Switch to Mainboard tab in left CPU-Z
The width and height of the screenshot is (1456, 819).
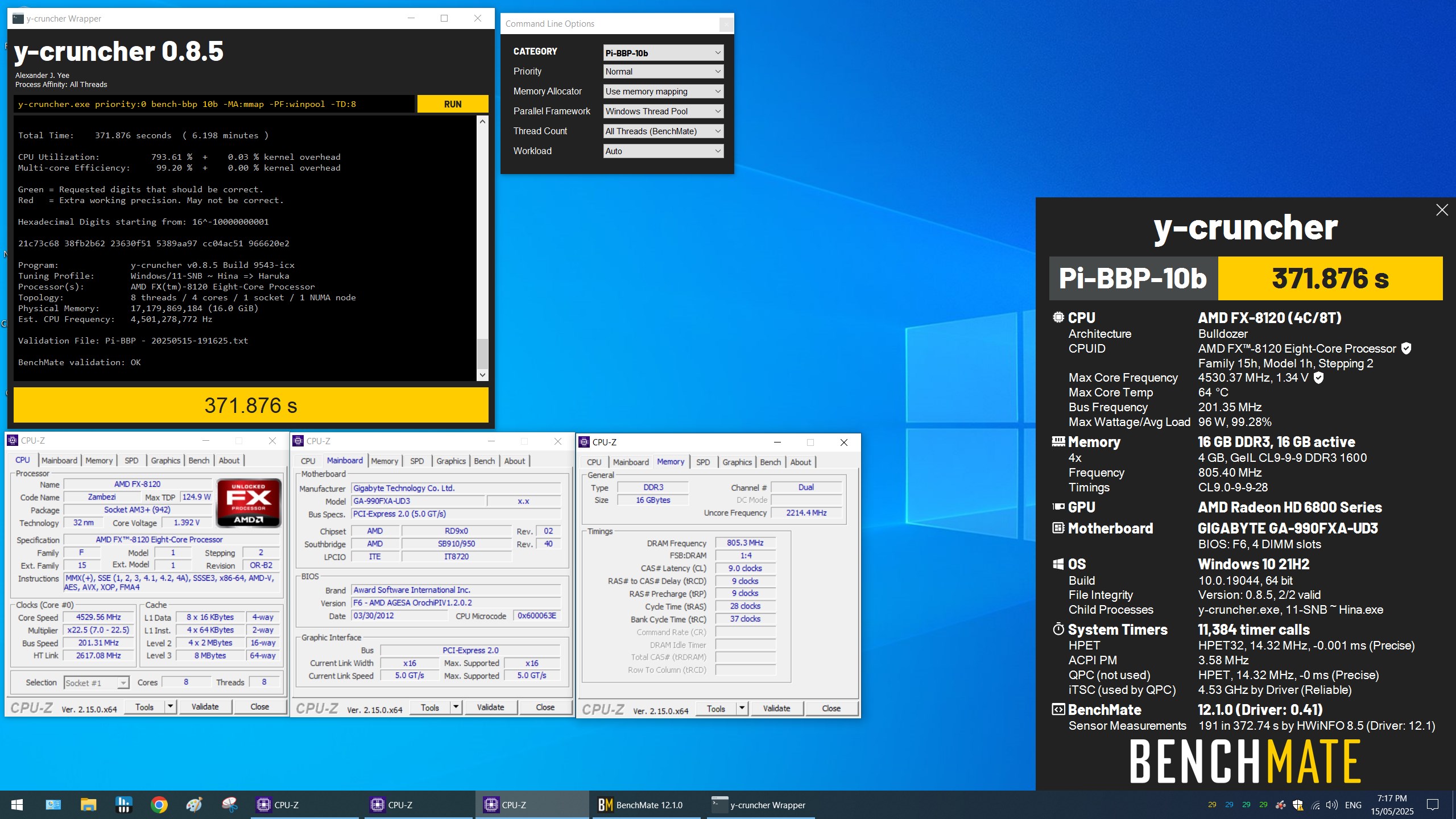59,460
